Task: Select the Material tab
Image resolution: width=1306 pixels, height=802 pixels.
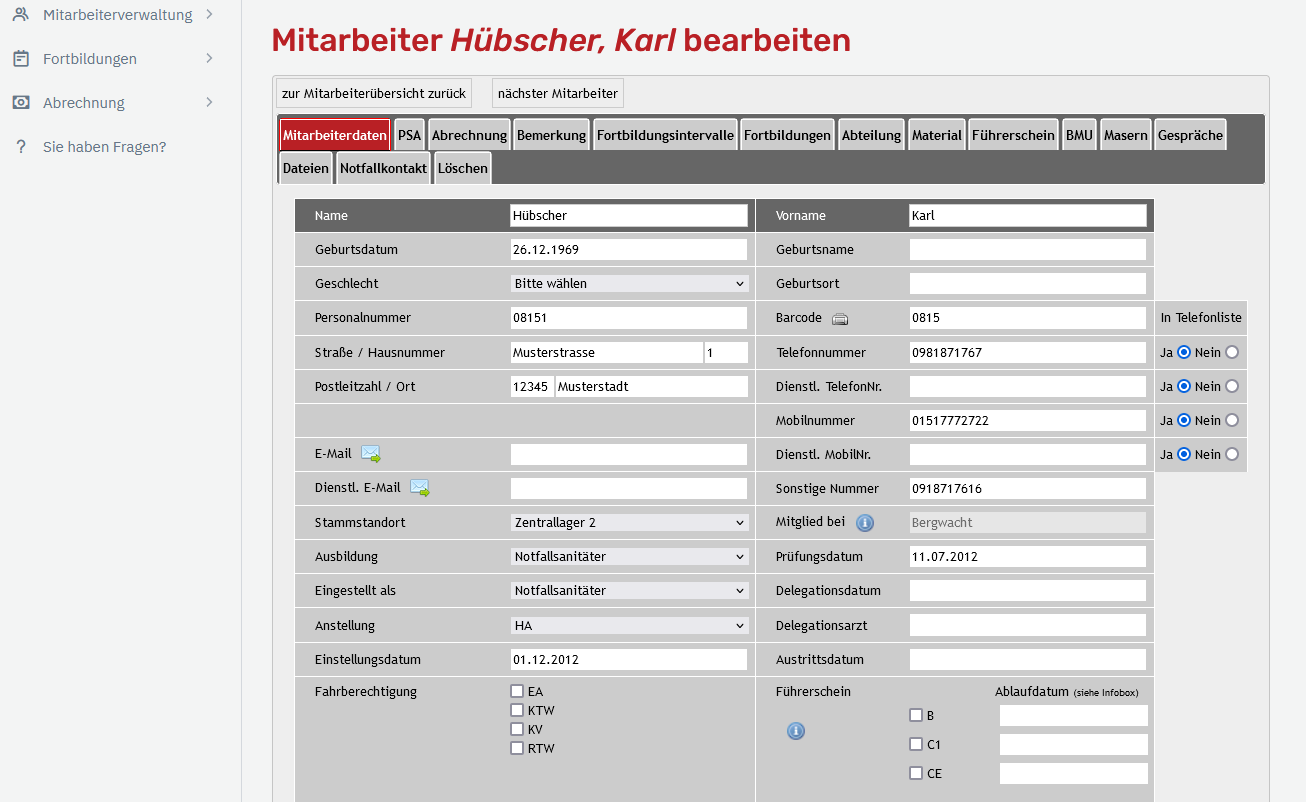Action: tap(937, 135)
